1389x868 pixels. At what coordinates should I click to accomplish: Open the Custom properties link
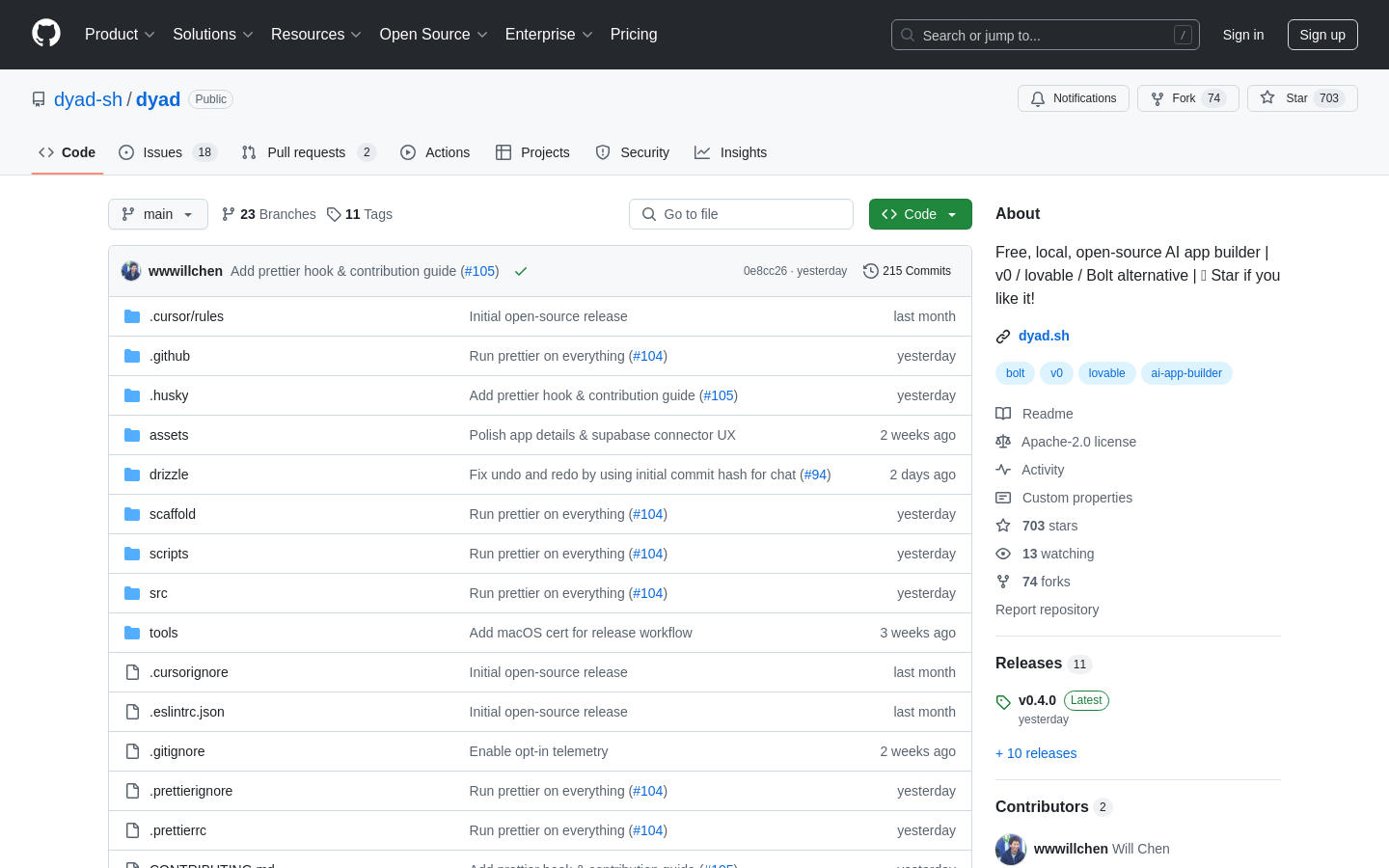coord(1077,498)
